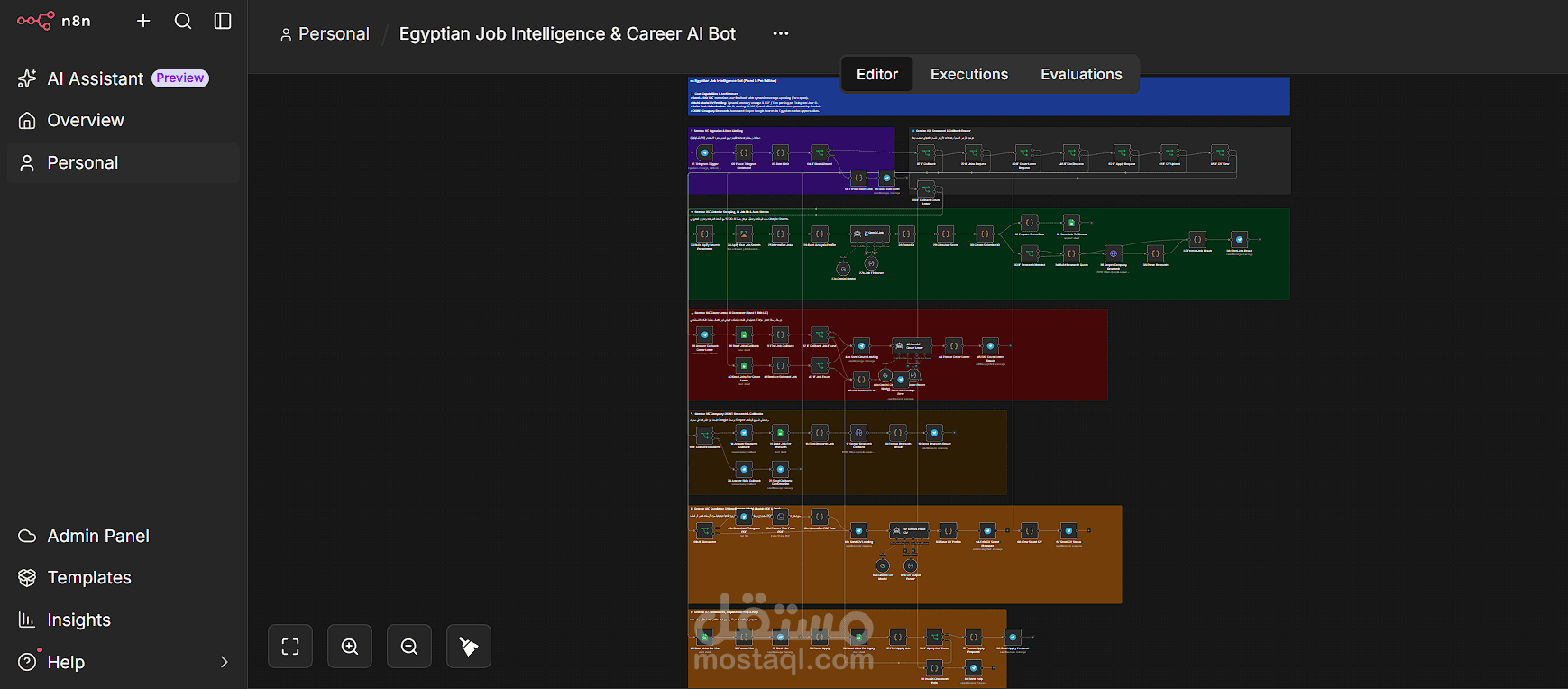Viewport: 1568px width, 689px height.
Task: Tidy up the workflow nodes
Action: coord(469,647)
